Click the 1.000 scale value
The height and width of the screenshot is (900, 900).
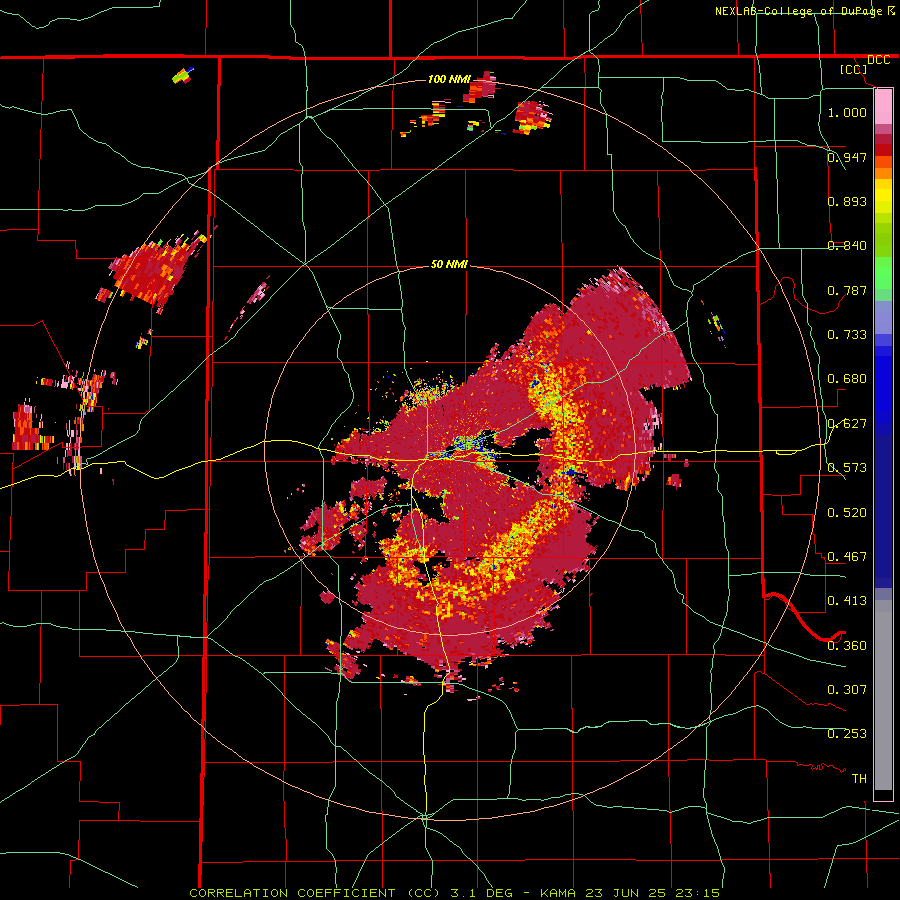coord(847,112)
